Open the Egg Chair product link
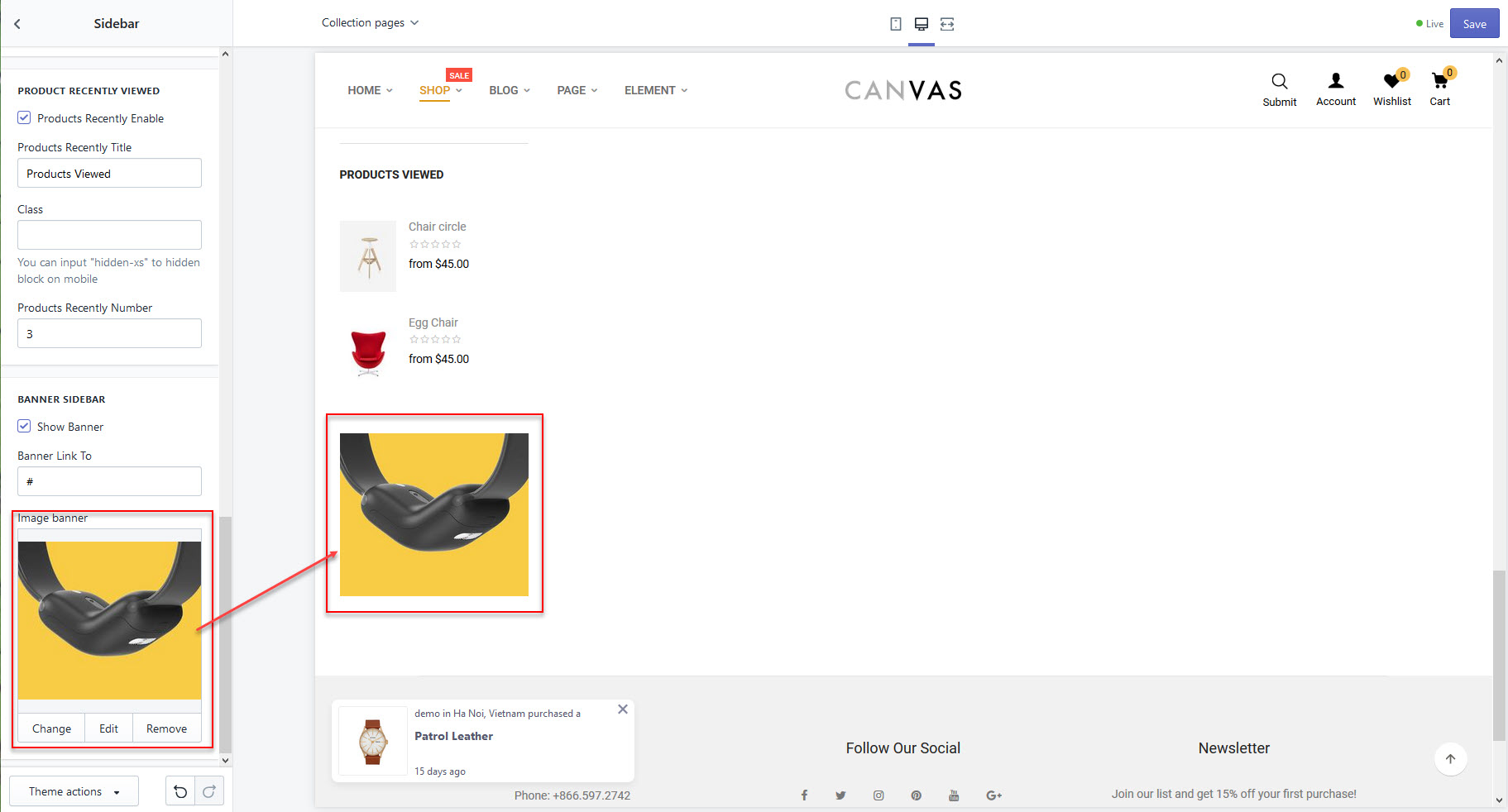 point(433,322)
